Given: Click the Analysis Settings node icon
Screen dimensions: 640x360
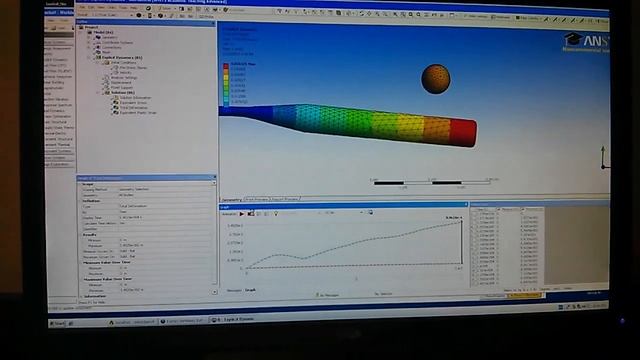Looking at the screenshot, I should (x=107, y=77).
